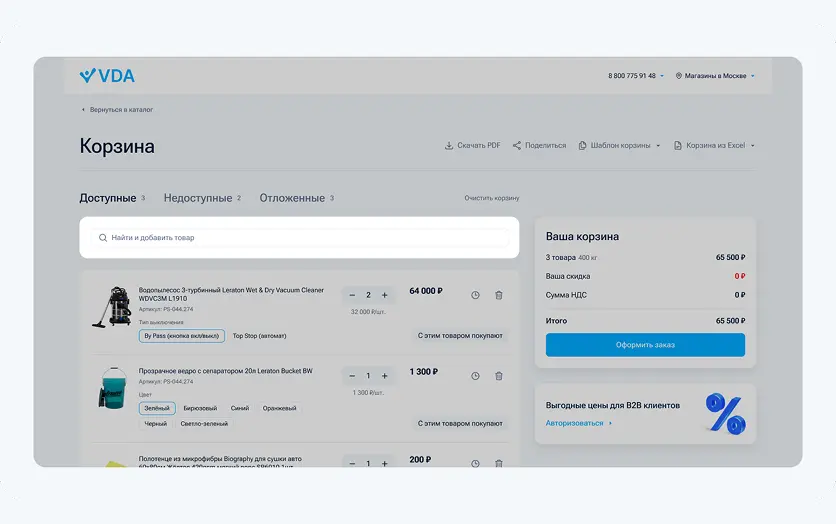Image resolution: width=836 pixels, height=524 pixels.
Task: Open the Leraton Wet & Dry Vacuum Cleaner title
Action: coord(231,294)
